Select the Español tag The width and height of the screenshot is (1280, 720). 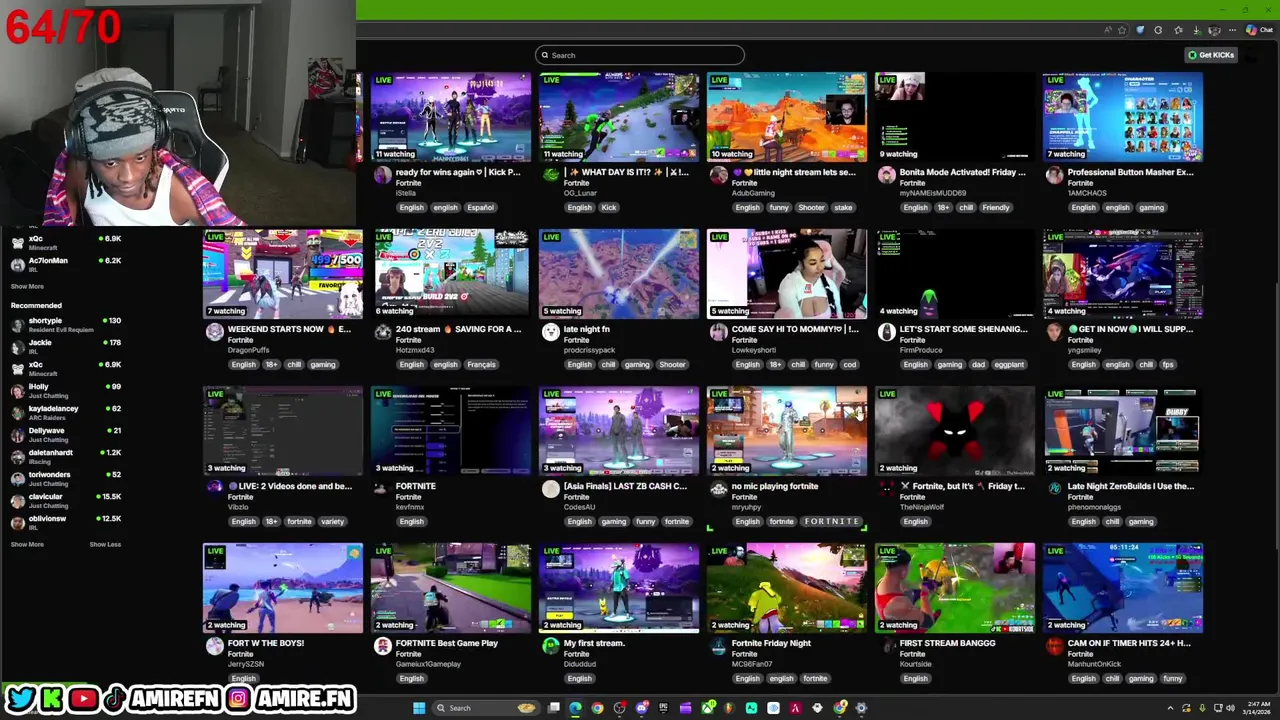(x=480, y=207)
